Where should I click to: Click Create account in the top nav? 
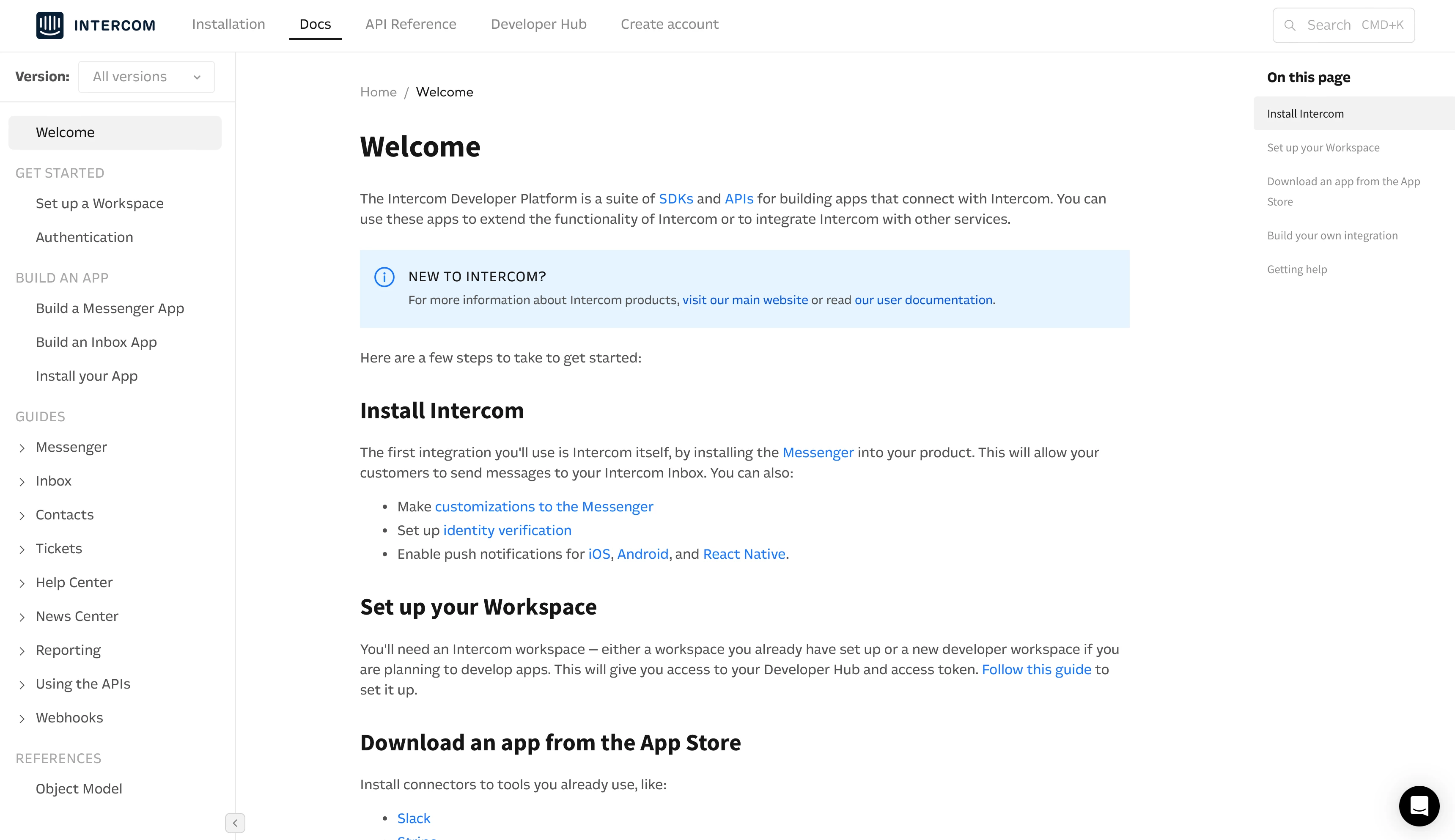(x=670, y=24)
